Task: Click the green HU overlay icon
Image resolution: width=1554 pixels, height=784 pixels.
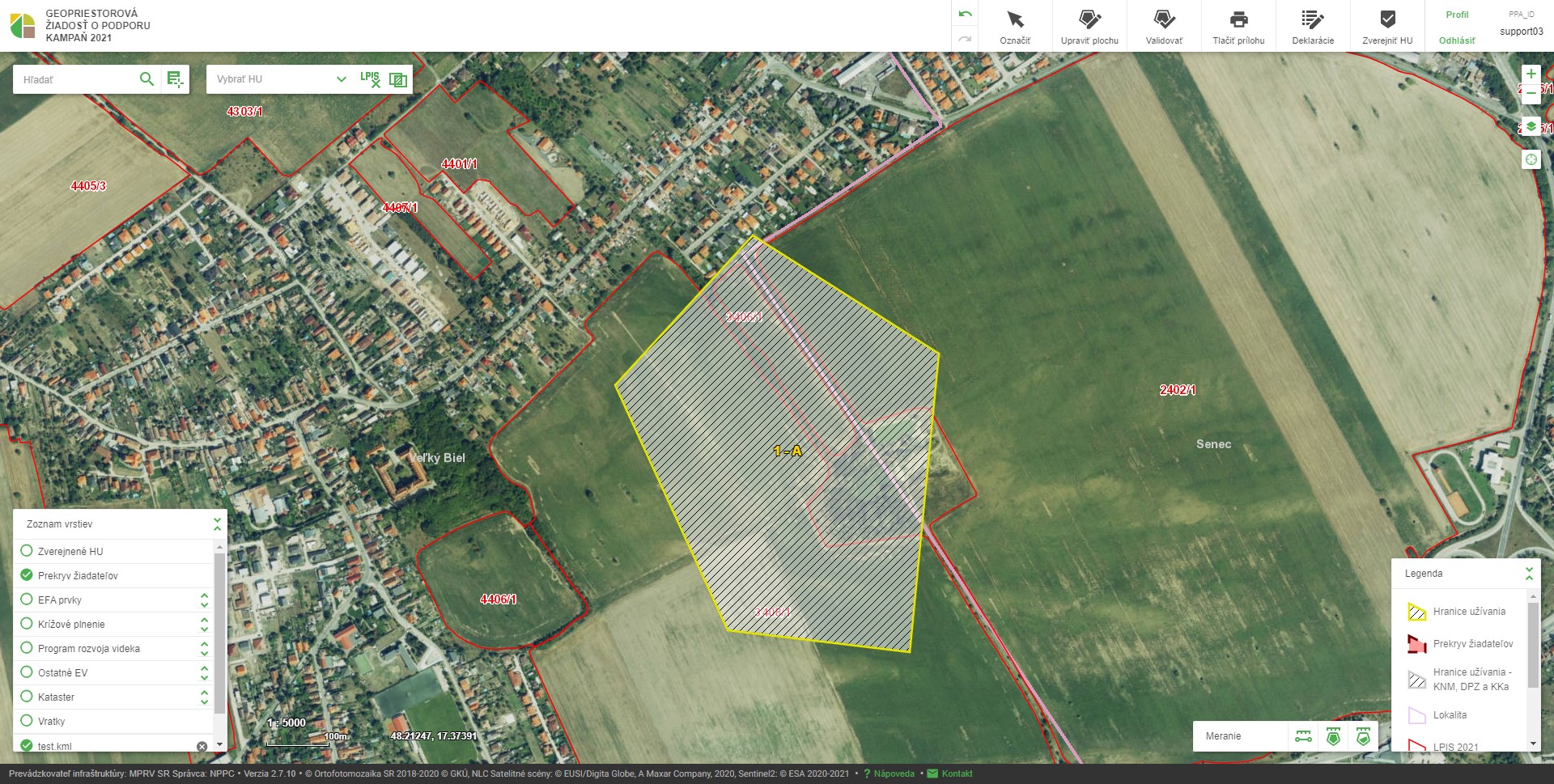Action: (x=398, y=78)
